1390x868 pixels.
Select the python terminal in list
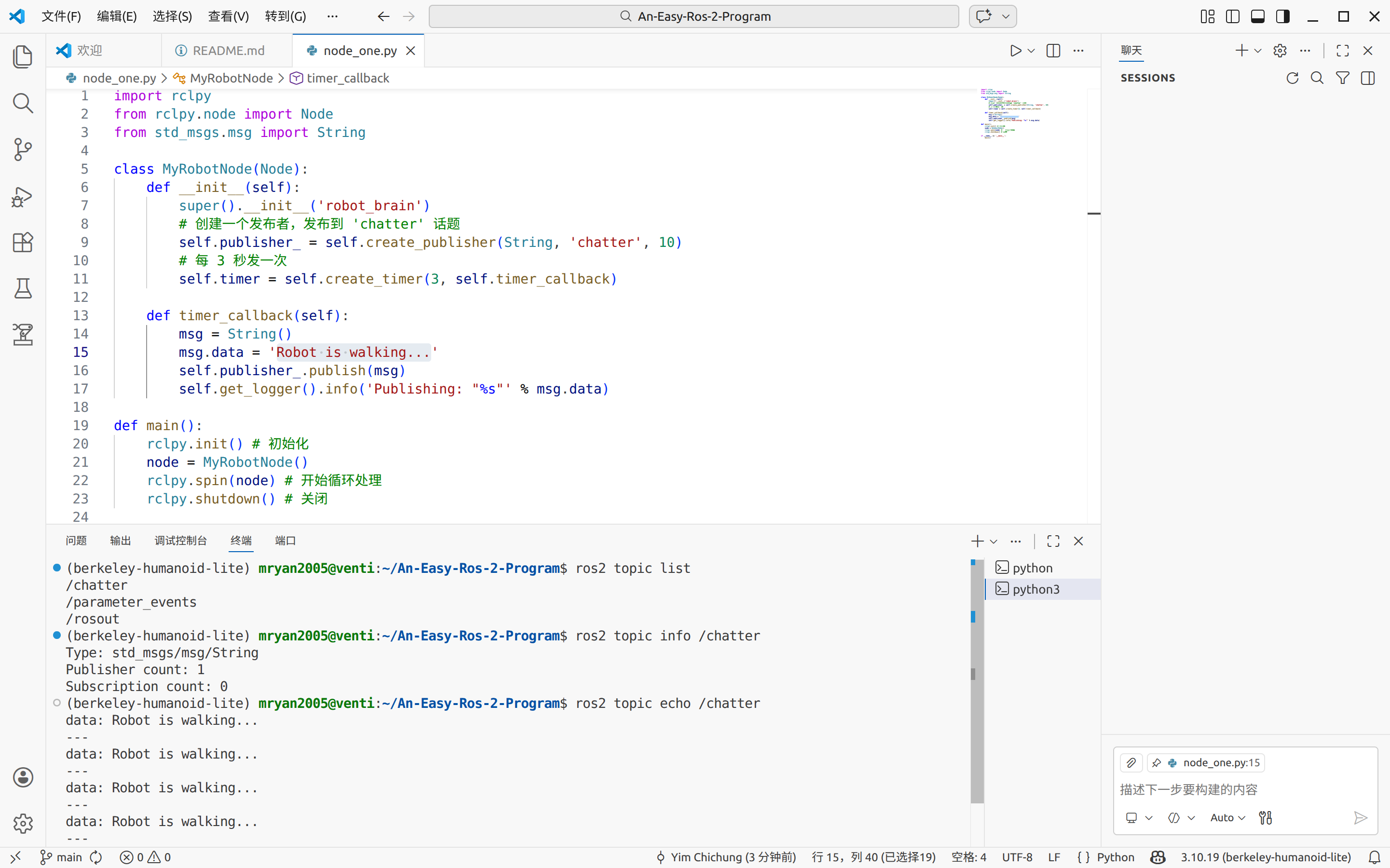(1032, 568)
